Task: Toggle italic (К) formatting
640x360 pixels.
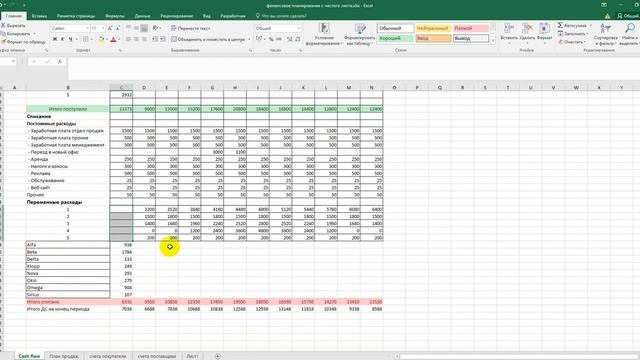Action: click(62, 39)
